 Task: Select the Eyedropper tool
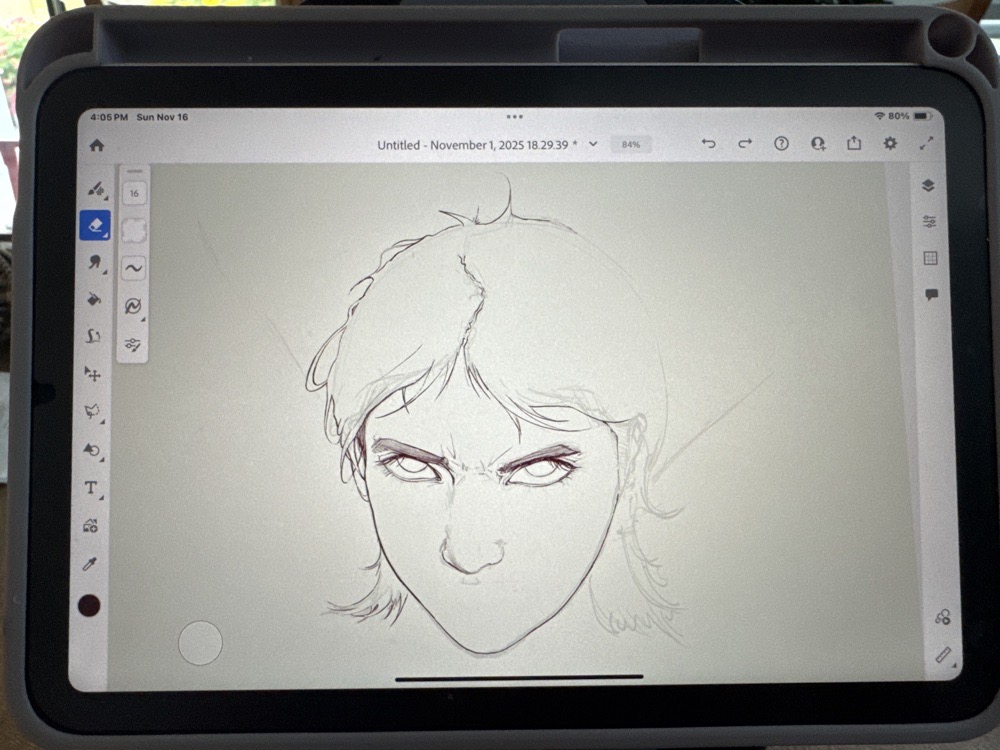click(x=90, y=563)
